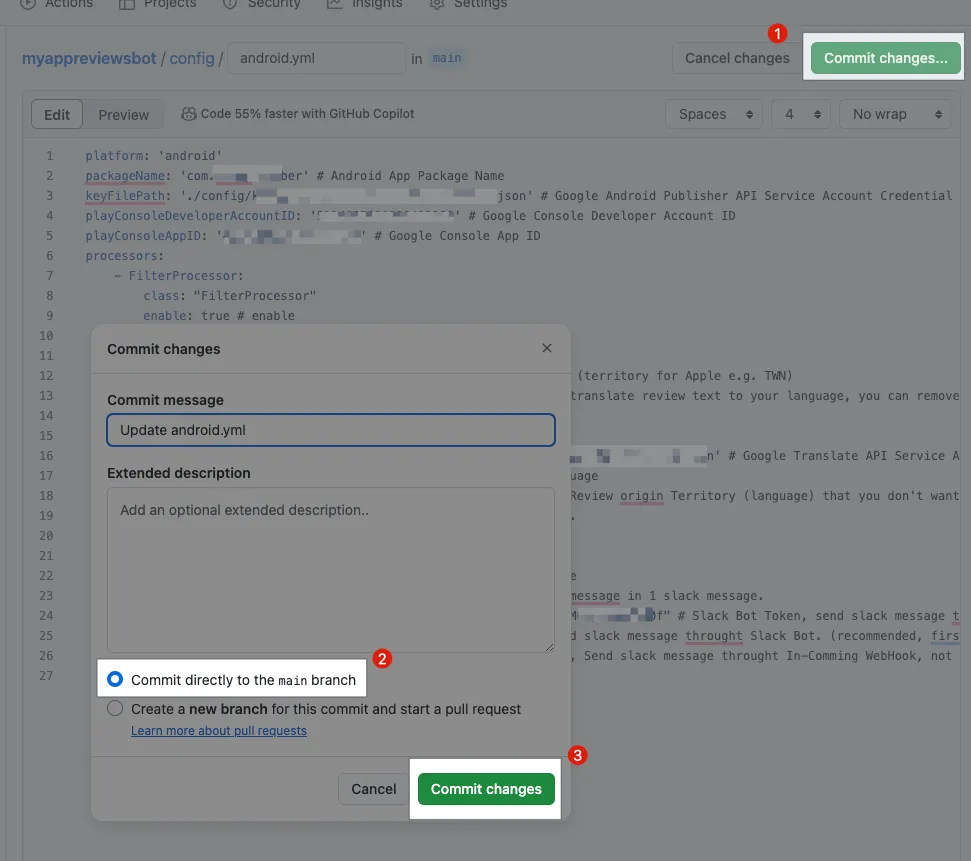Open the config folder breadcrumb
Screen dimensions: 971x861
tap(191, 58)
